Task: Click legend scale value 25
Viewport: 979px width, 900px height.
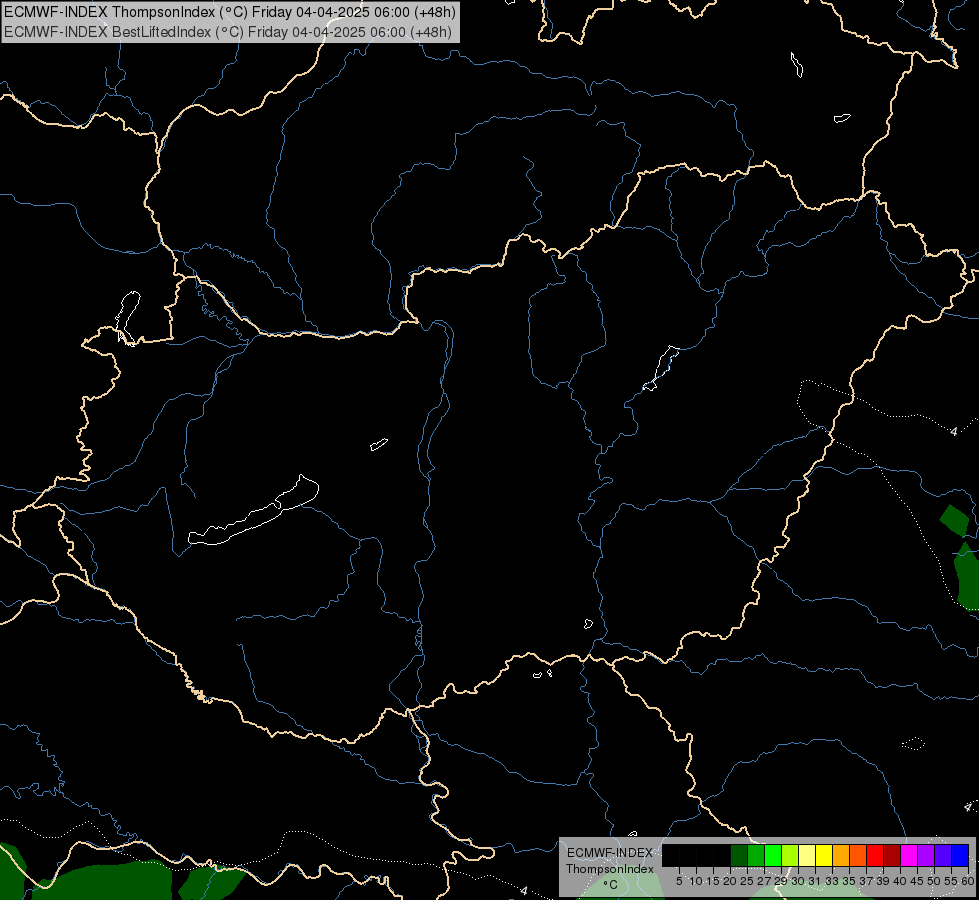Action: 747,881
